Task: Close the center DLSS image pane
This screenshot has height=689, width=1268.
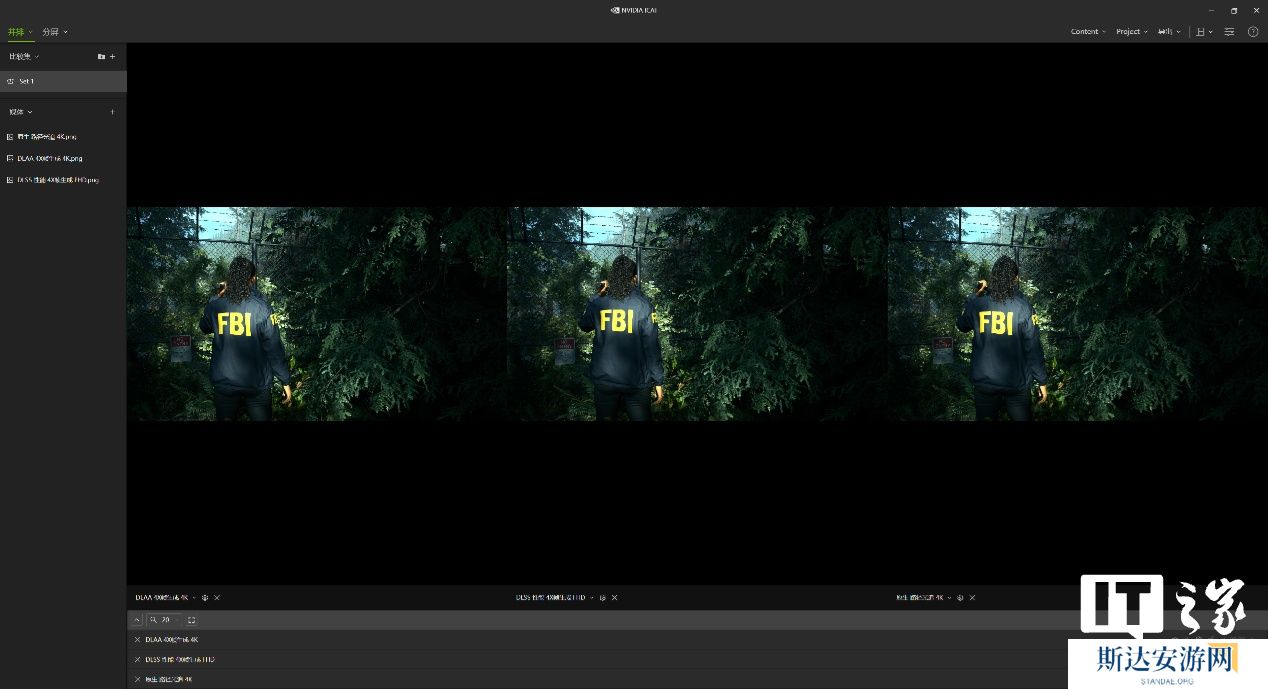Action: [x=615, y=598]
